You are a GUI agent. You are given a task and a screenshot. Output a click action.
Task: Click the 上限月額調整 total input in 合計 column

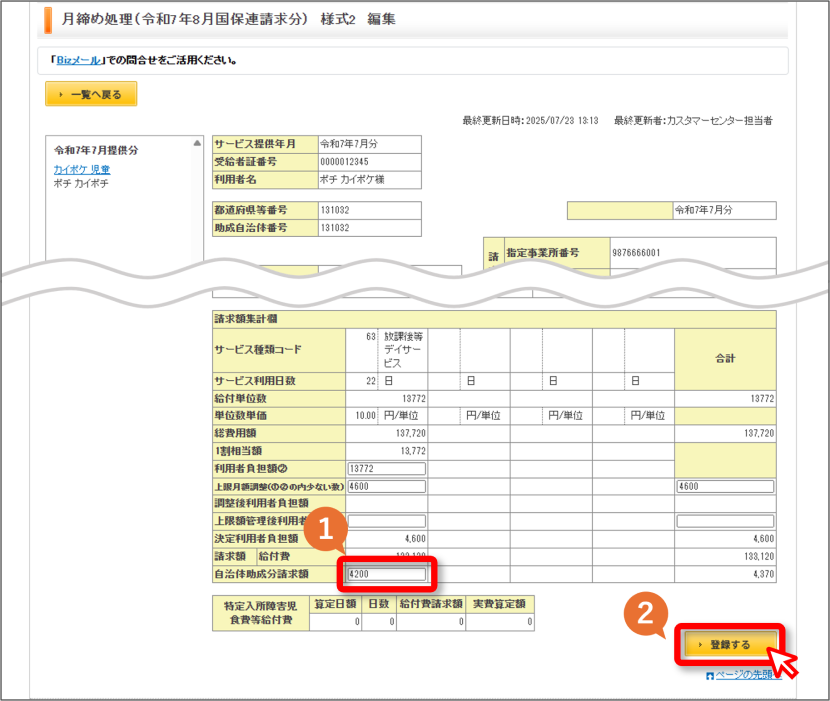[x=725, y=486]
